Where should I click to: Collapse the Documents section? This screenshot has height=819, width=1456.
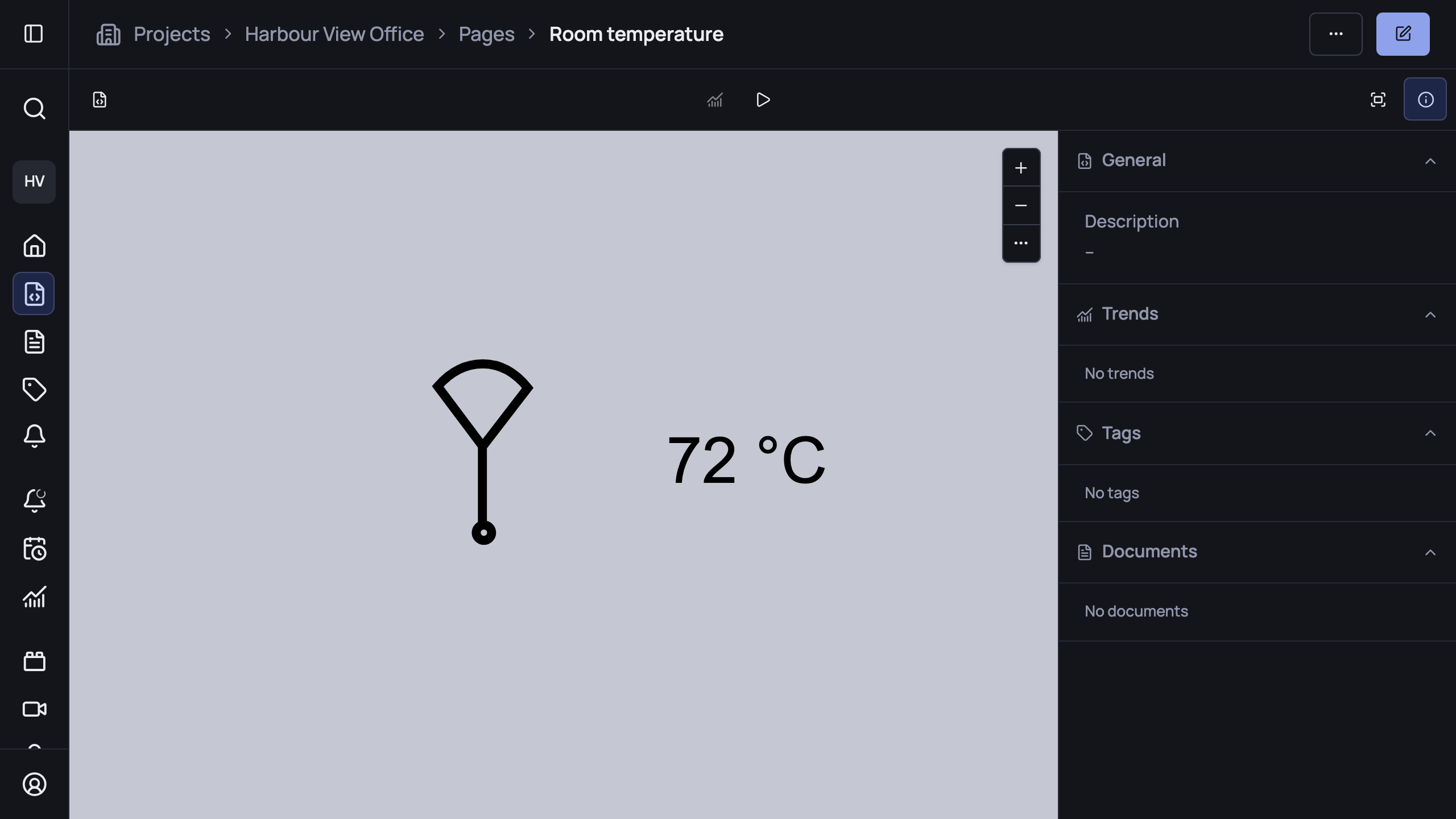coord(1430,552)
